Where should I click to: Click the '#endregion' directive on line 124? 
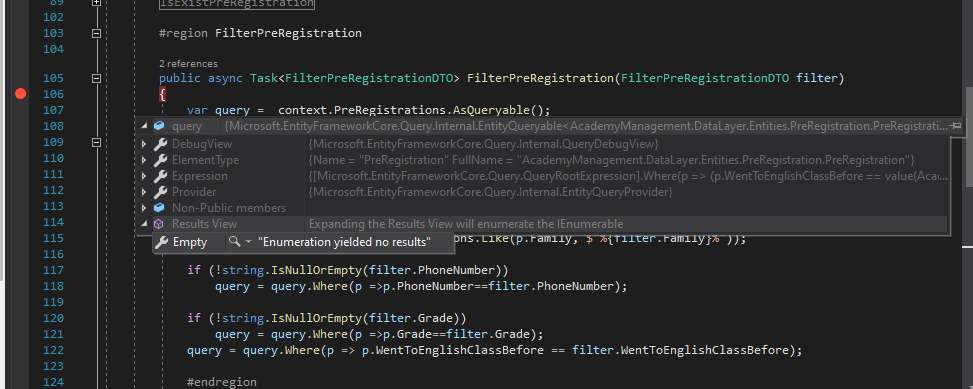coord(222,382)
